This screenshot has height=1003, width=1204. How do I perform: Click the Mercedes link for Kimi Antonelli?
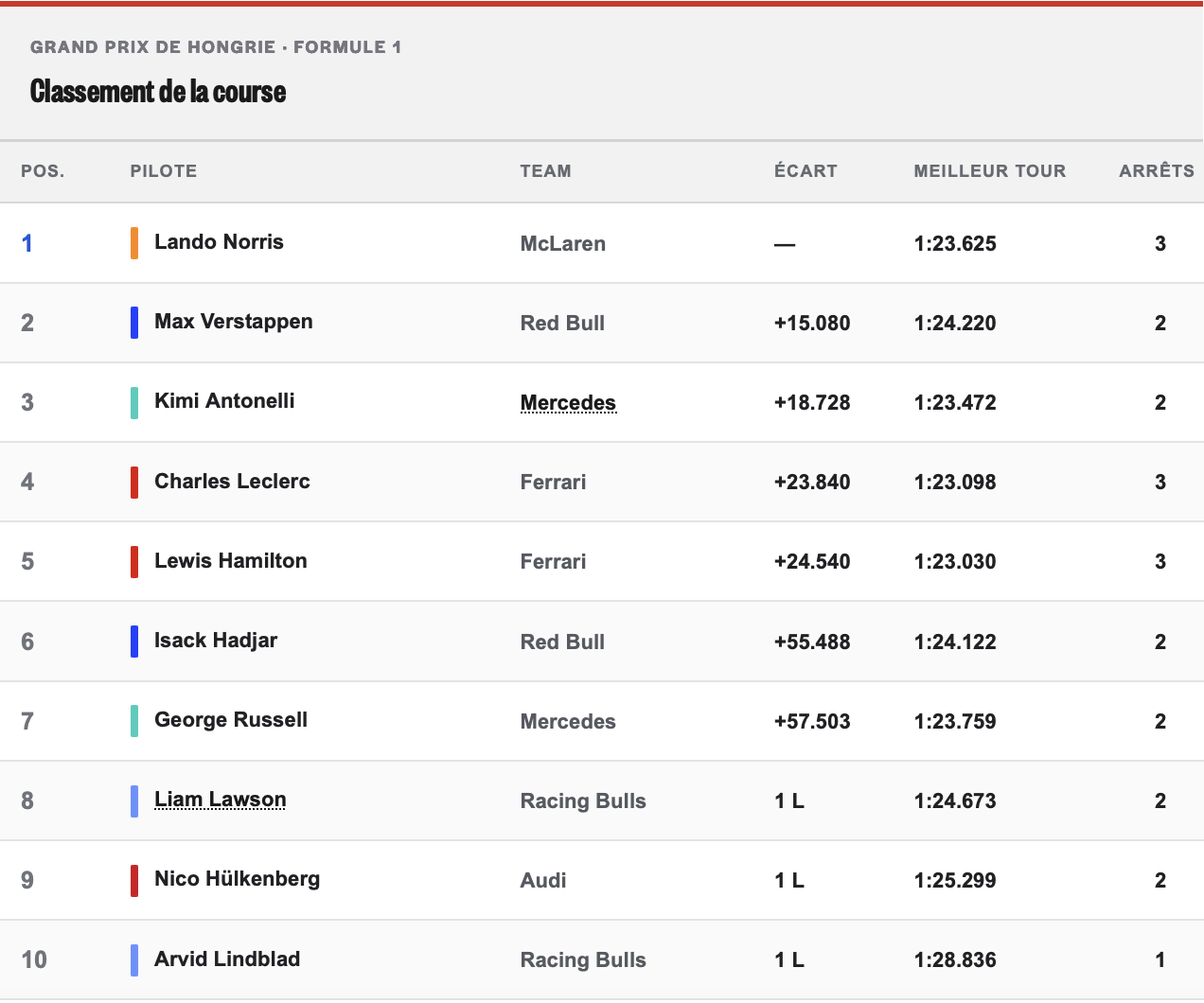[x=568, y=403]
